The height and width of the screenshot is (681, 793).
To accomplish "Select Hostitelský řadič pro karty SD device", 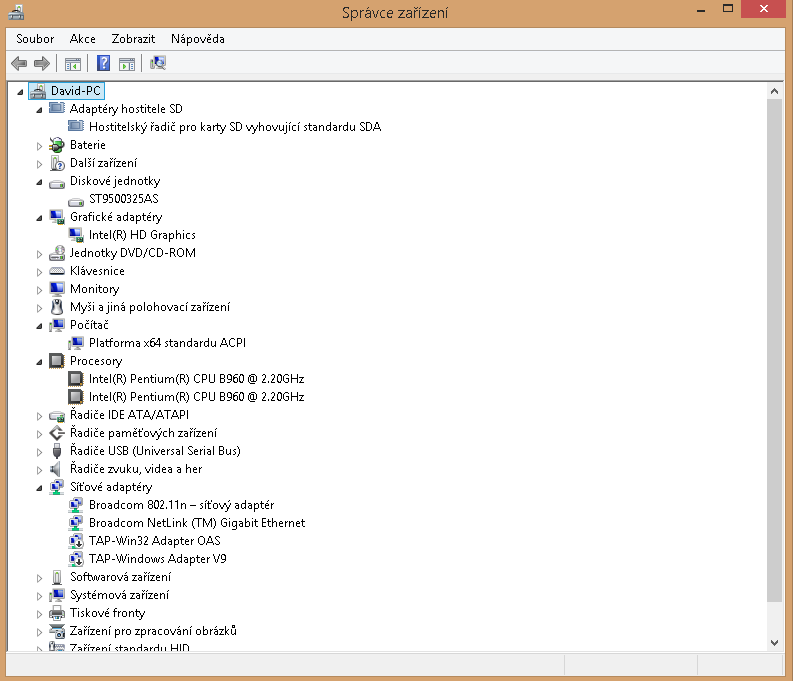I will (235, 127).
